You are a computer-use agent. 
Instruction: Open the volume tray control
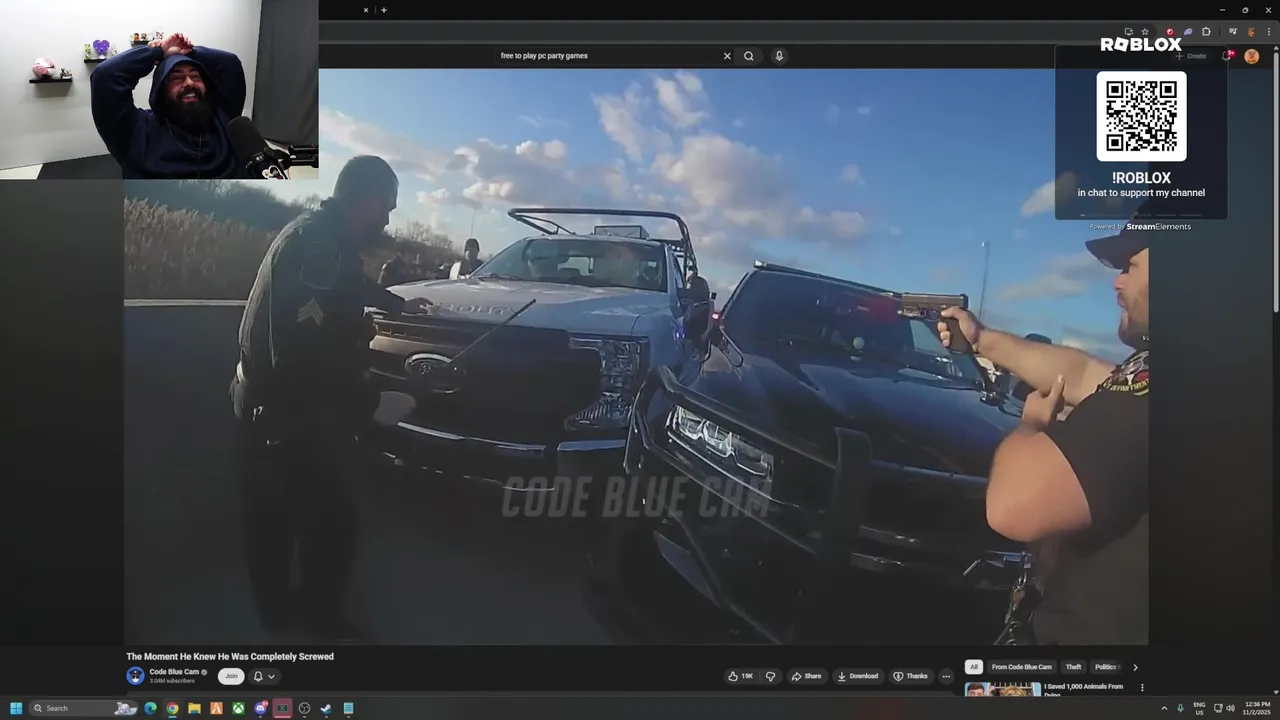[x=1230, y=708]
